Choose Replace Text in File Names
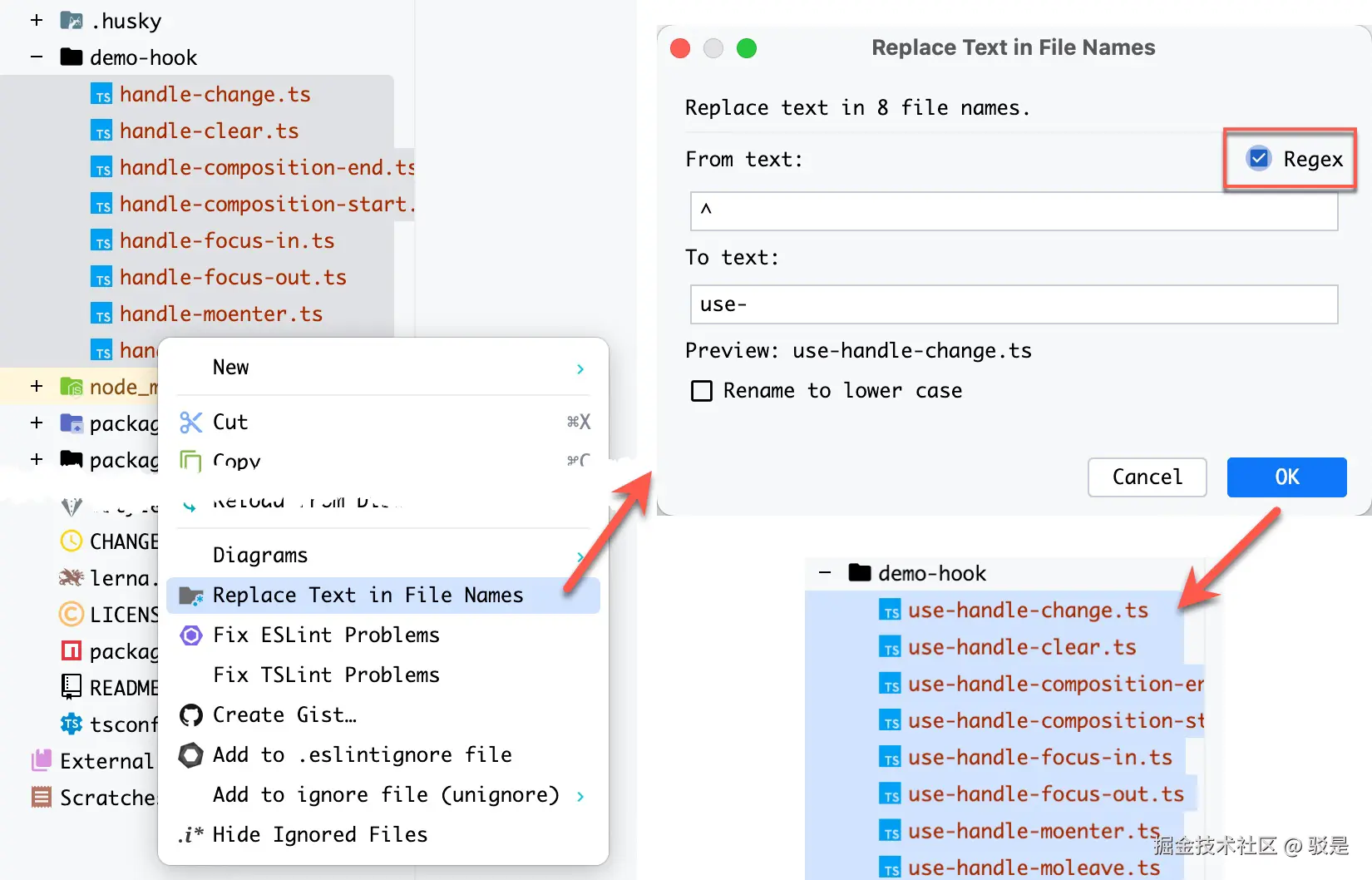Viewport: 1372px width, 880px height. [368, 596]
